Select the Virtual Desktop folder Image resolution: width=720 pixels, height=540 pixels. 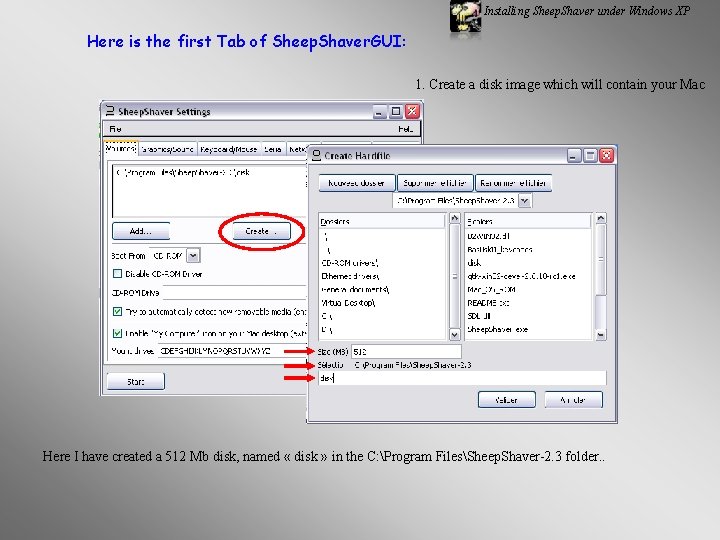click(348, 303)
